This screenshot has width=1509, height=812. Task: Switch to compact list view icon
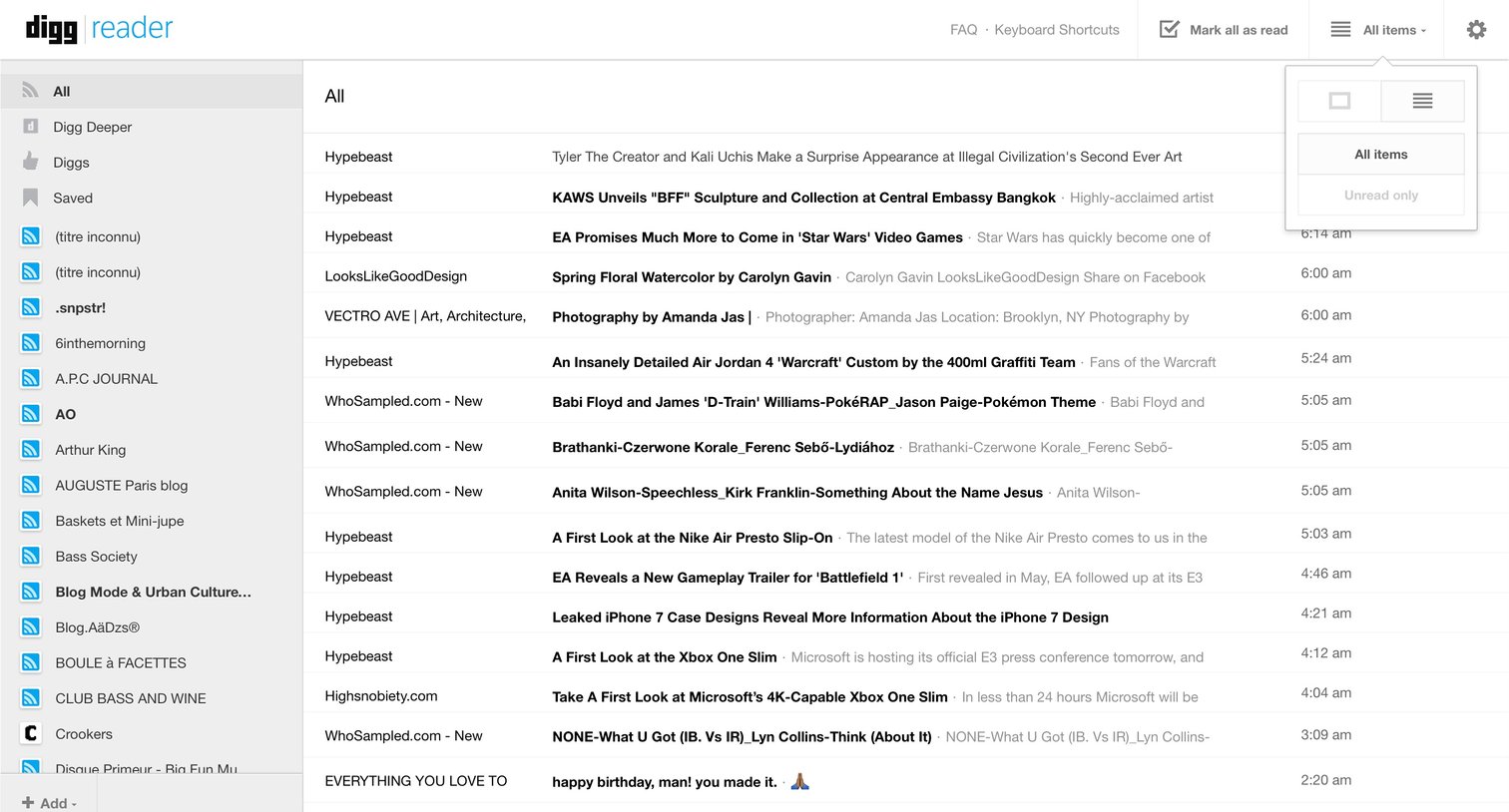point(1423,101)
